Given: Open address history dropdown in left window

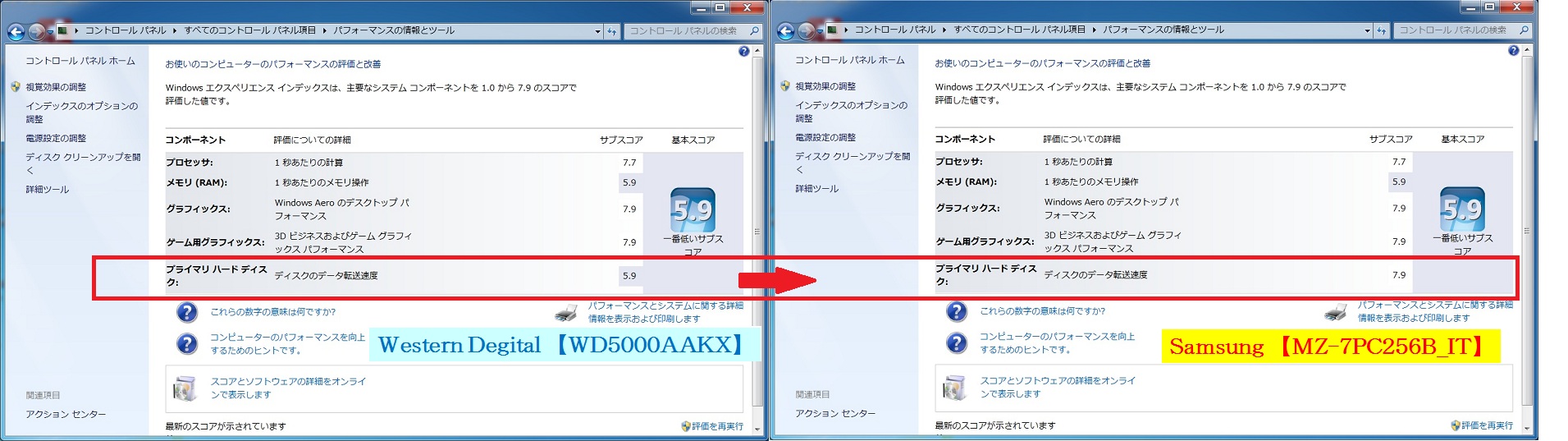Looking at the screenshot, I should click(x=597, y=31).
